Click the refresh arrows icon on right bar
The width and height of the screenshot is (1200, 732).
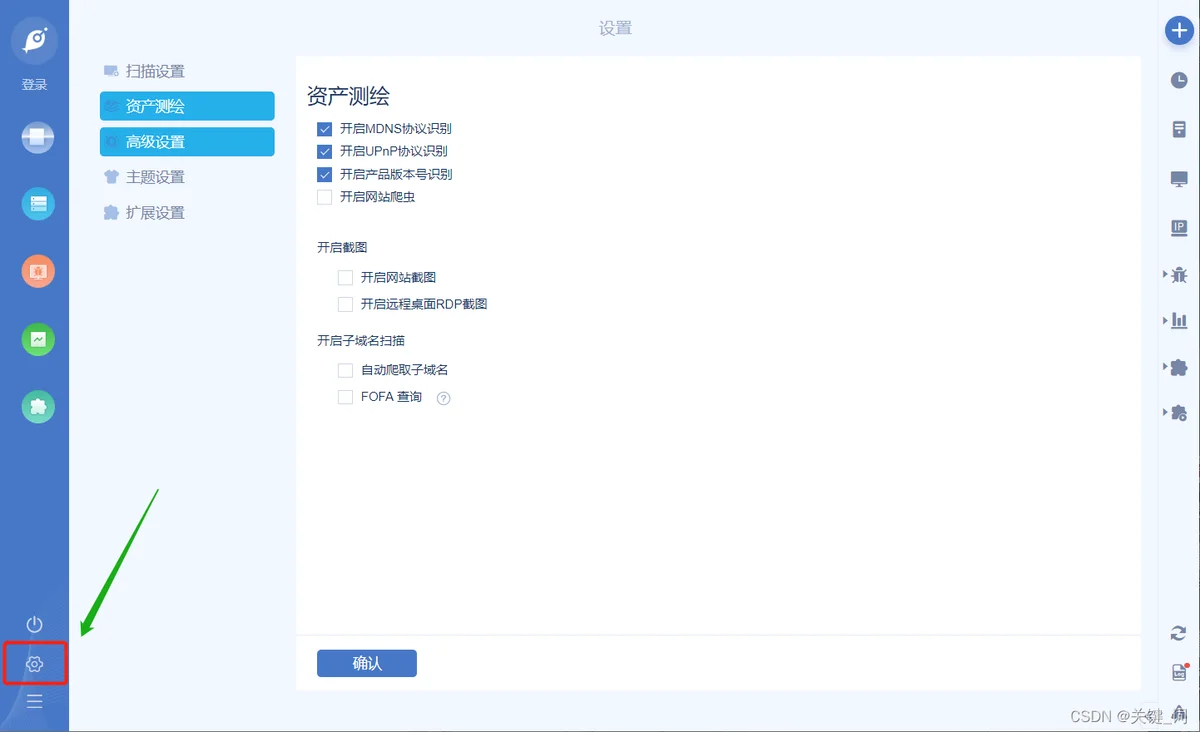tap(1179, 633)
